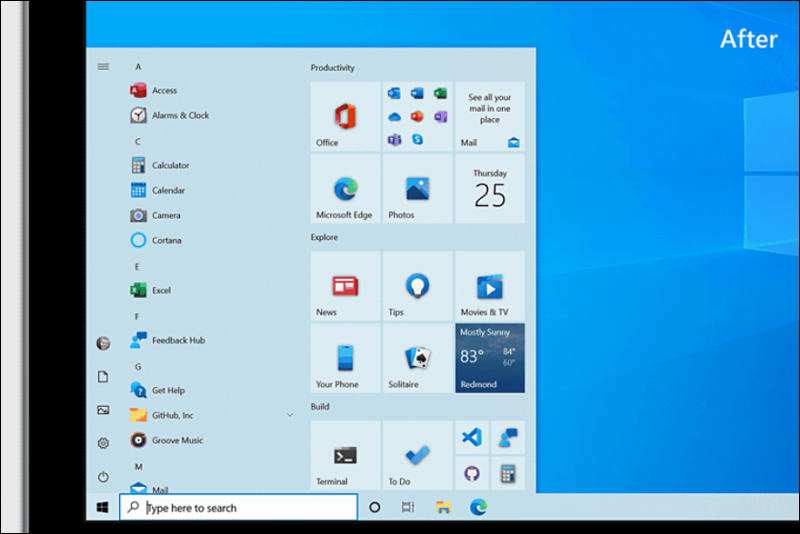Open the Feedback Hub small tile in Build group

click(508, 438)
